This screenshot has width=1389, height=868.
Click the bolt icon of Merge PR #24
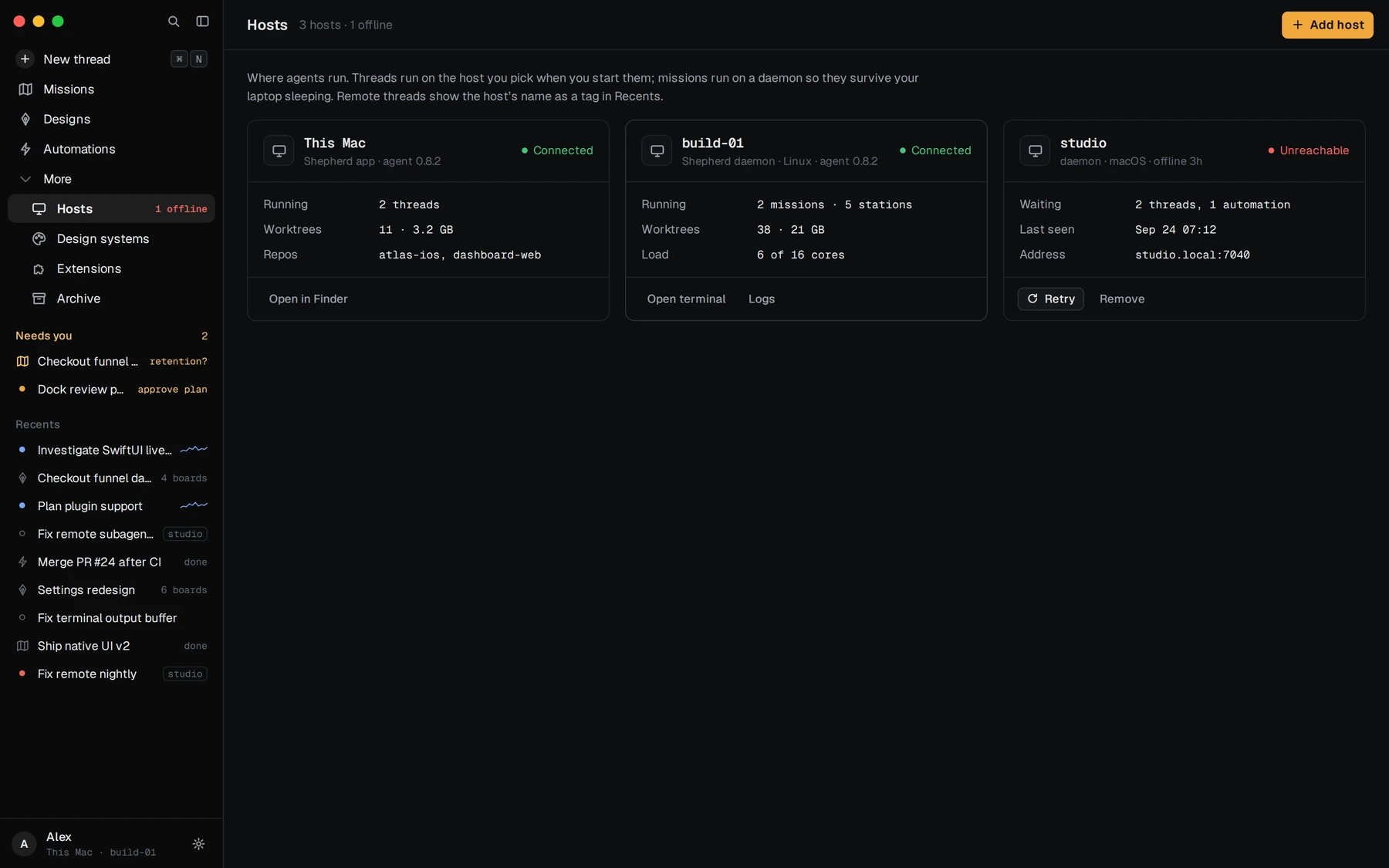click(x=22, y=562)
